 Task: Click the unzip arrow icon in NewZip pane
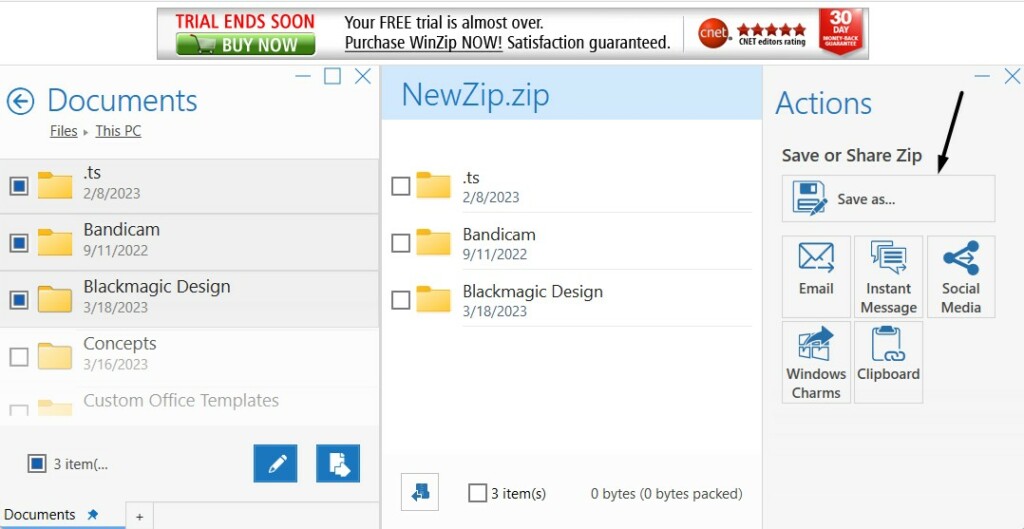pos(420,492)
